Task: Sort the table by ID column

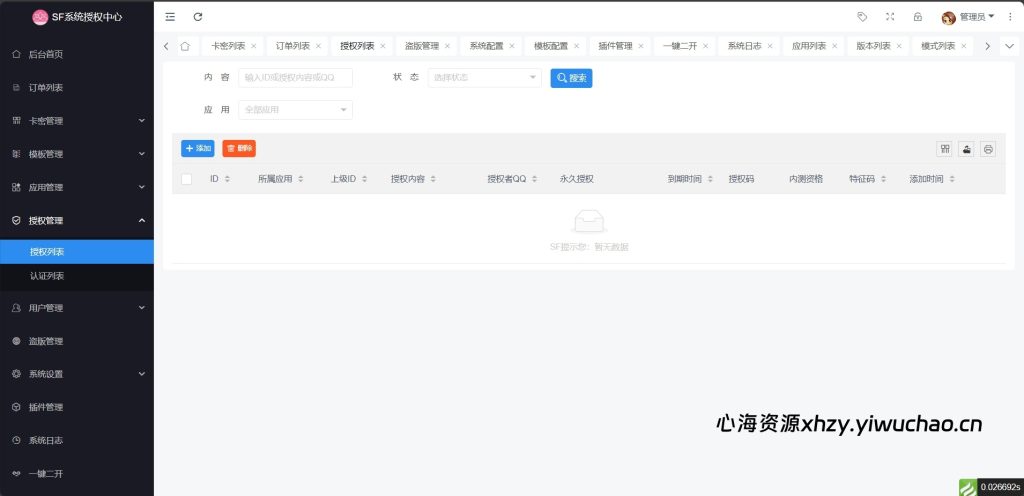Action: click(x=227, y=179)
